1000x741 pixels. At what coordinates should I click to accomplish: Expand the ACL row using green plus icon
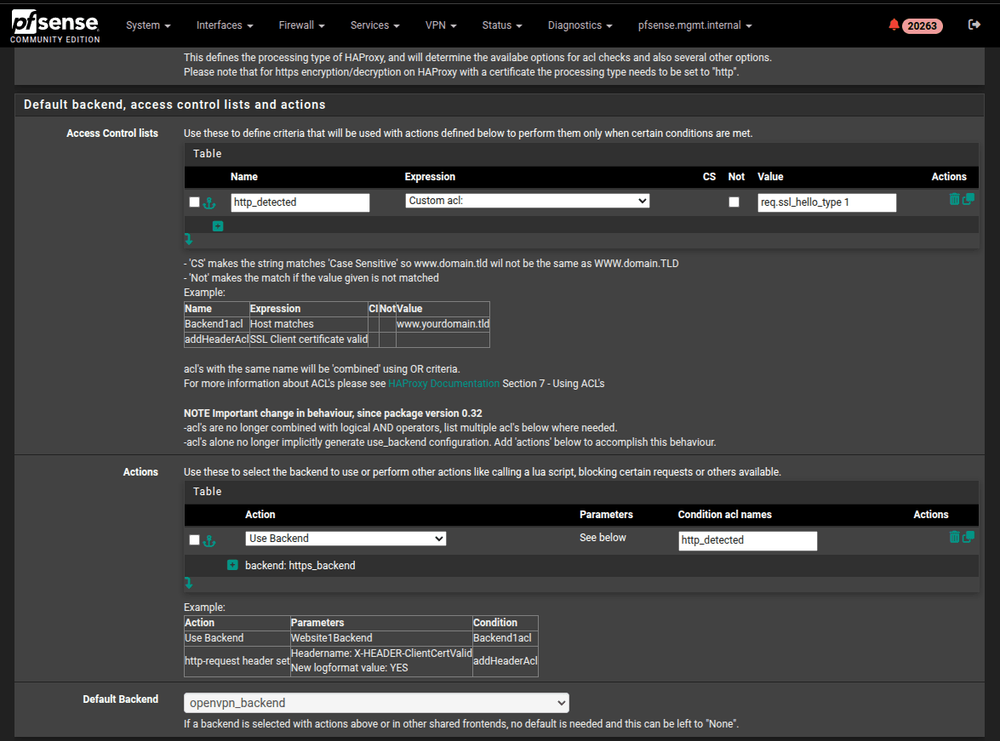218,226
